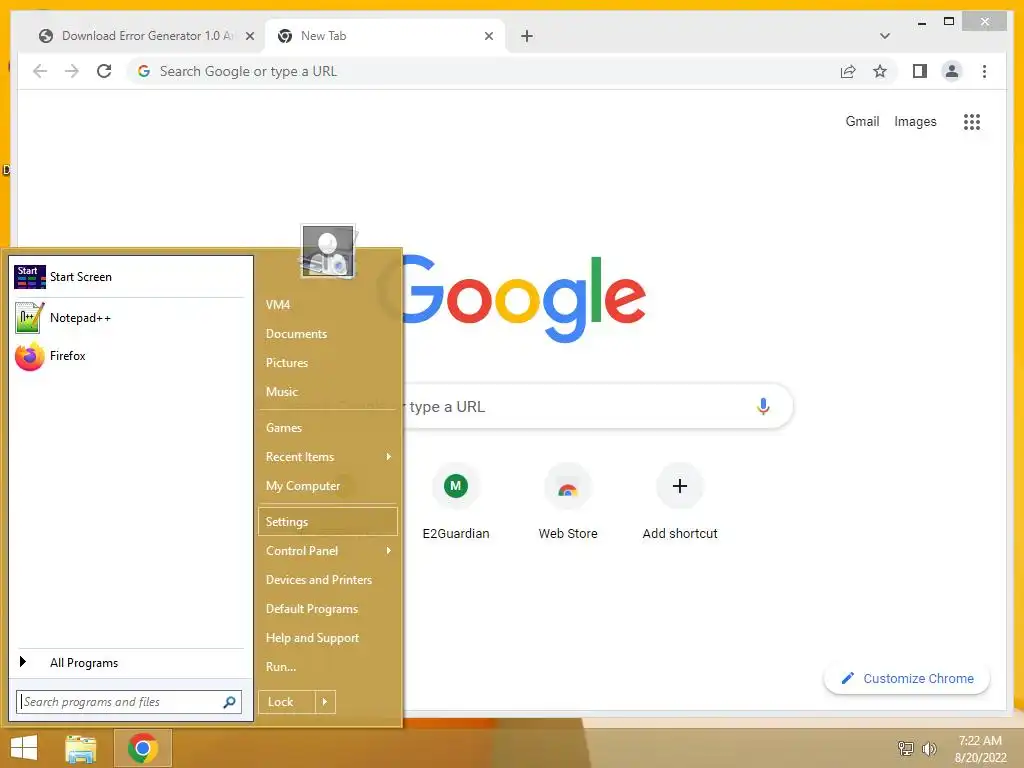
Task: Expand the Control Panel submenu arrow
Action: pyautogui.click(x=389, y=551)
